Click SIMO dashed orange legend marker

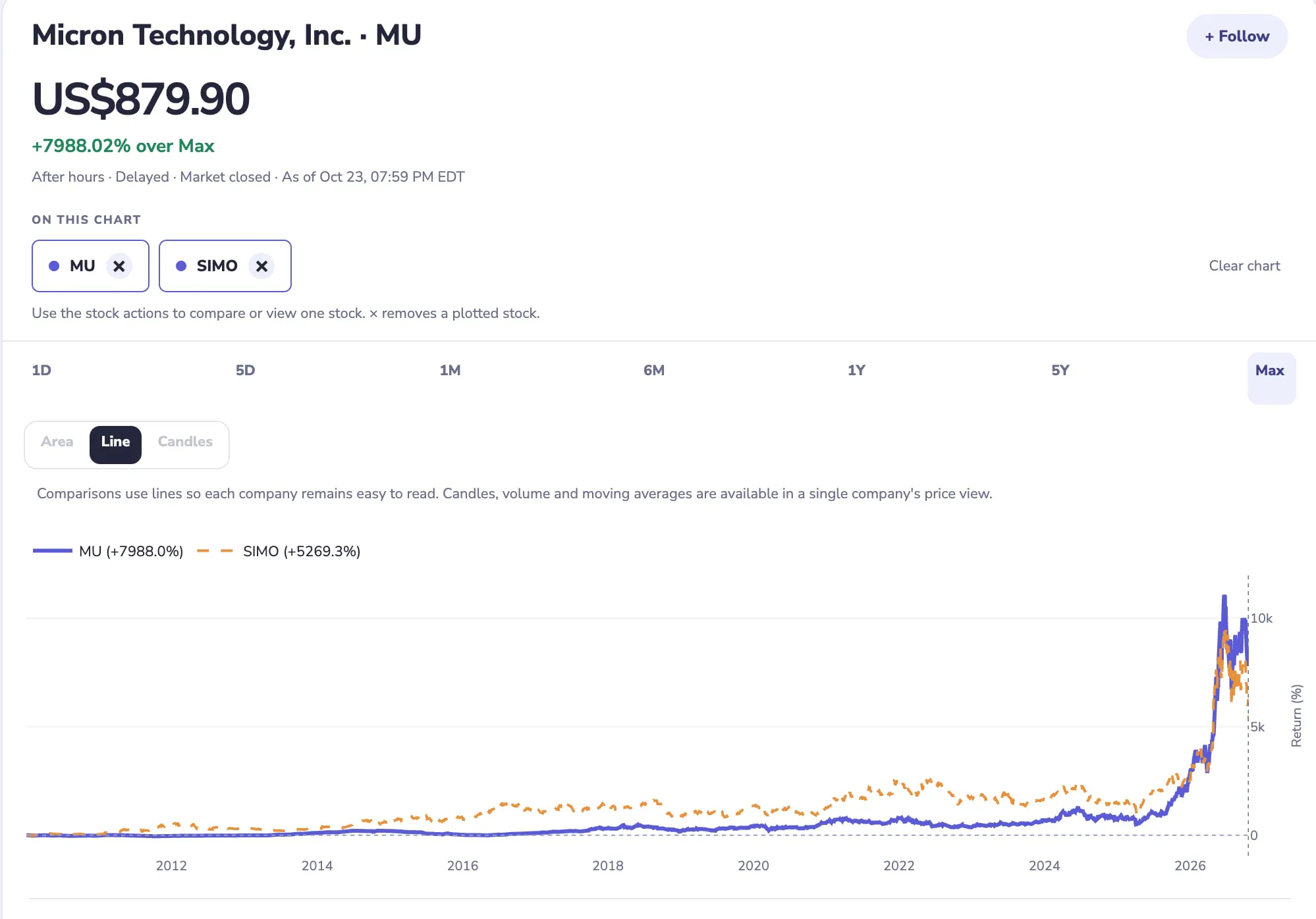click(215, 551)
